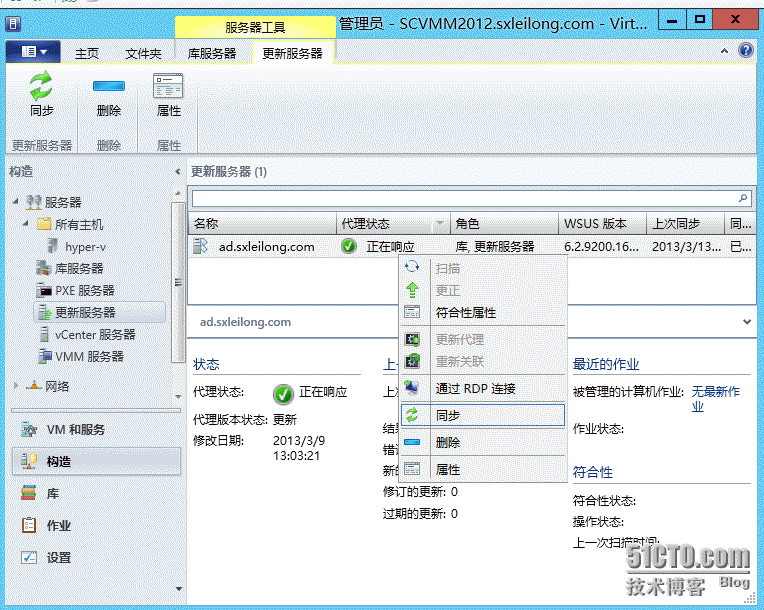Image resolution: width=764 pixels, height=610 pixels.
Task: Expand the navigation buttons overflow arrow
Action: click(x=179, y=589)
